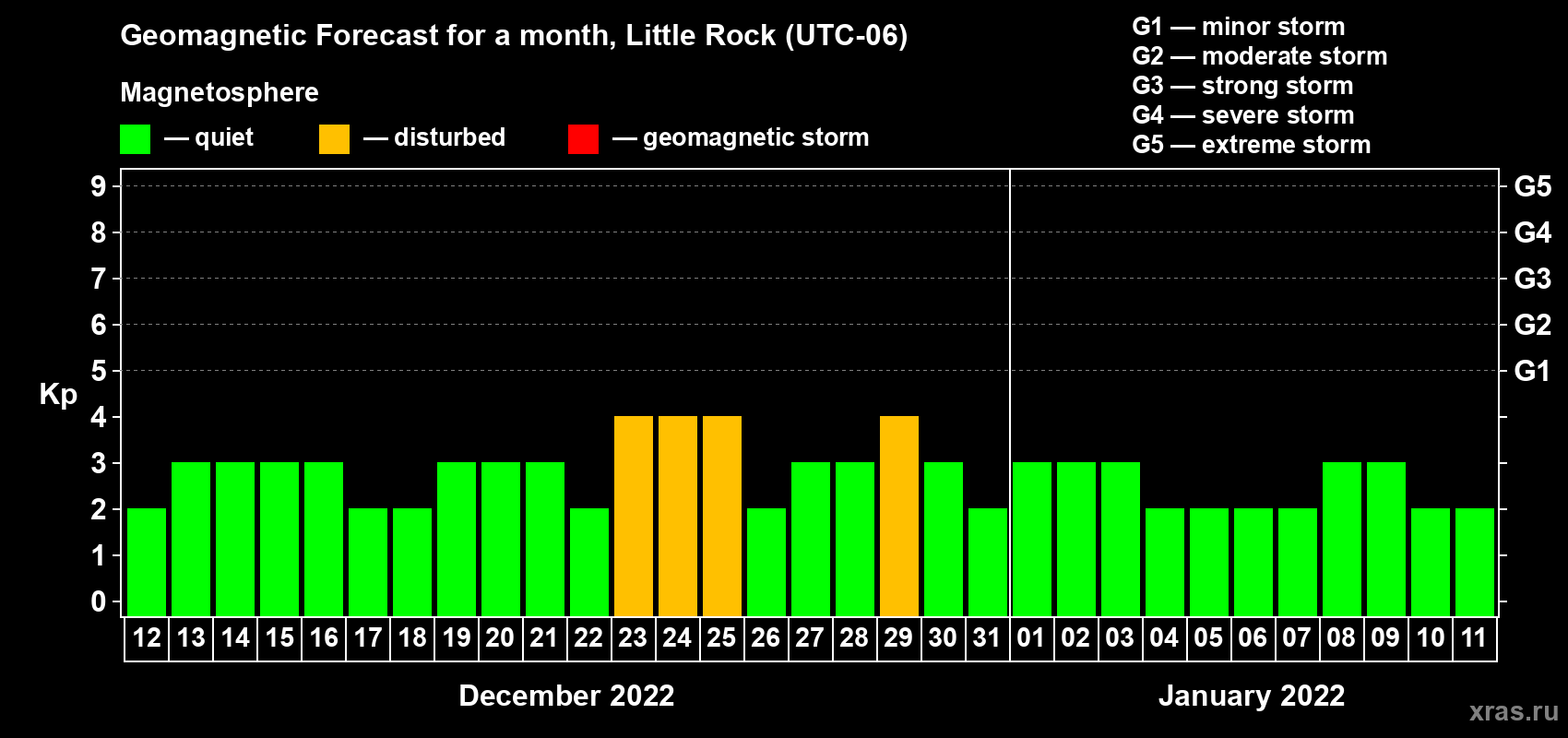Click the G5 label on the right axis
This screenshot has height=738, width=1568.
pyautogui.click(x=1533, y=186)
